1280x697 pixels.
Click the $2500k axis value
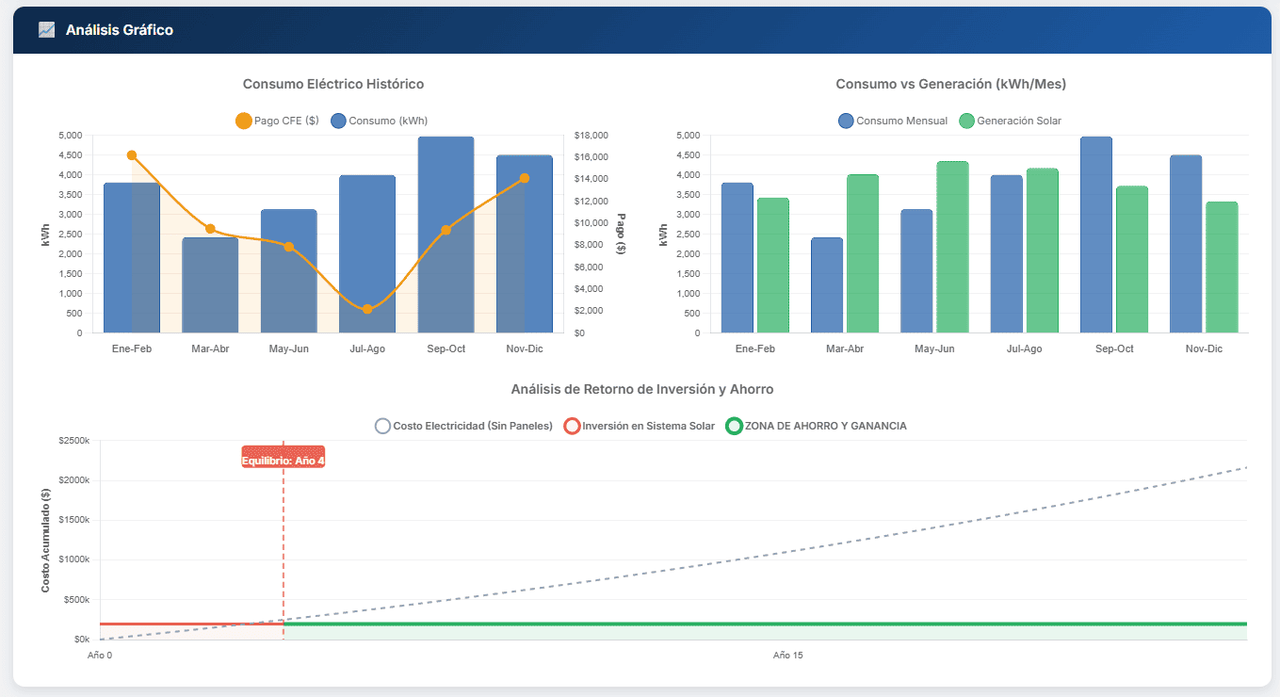[75, 440]
